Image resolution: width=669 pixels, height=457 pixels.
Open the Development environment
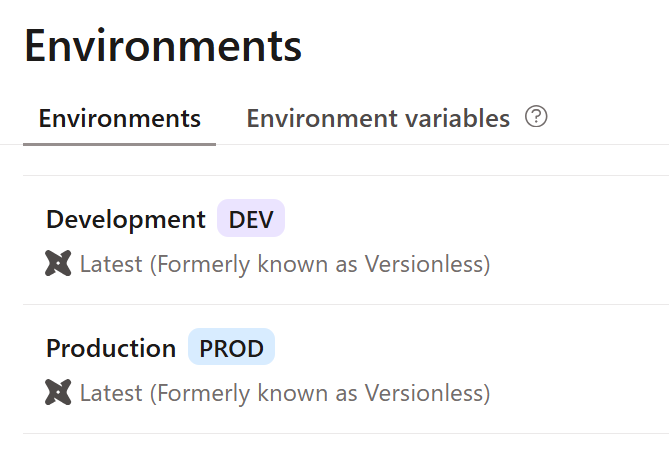pyautogui.click(x=126, y=219)
